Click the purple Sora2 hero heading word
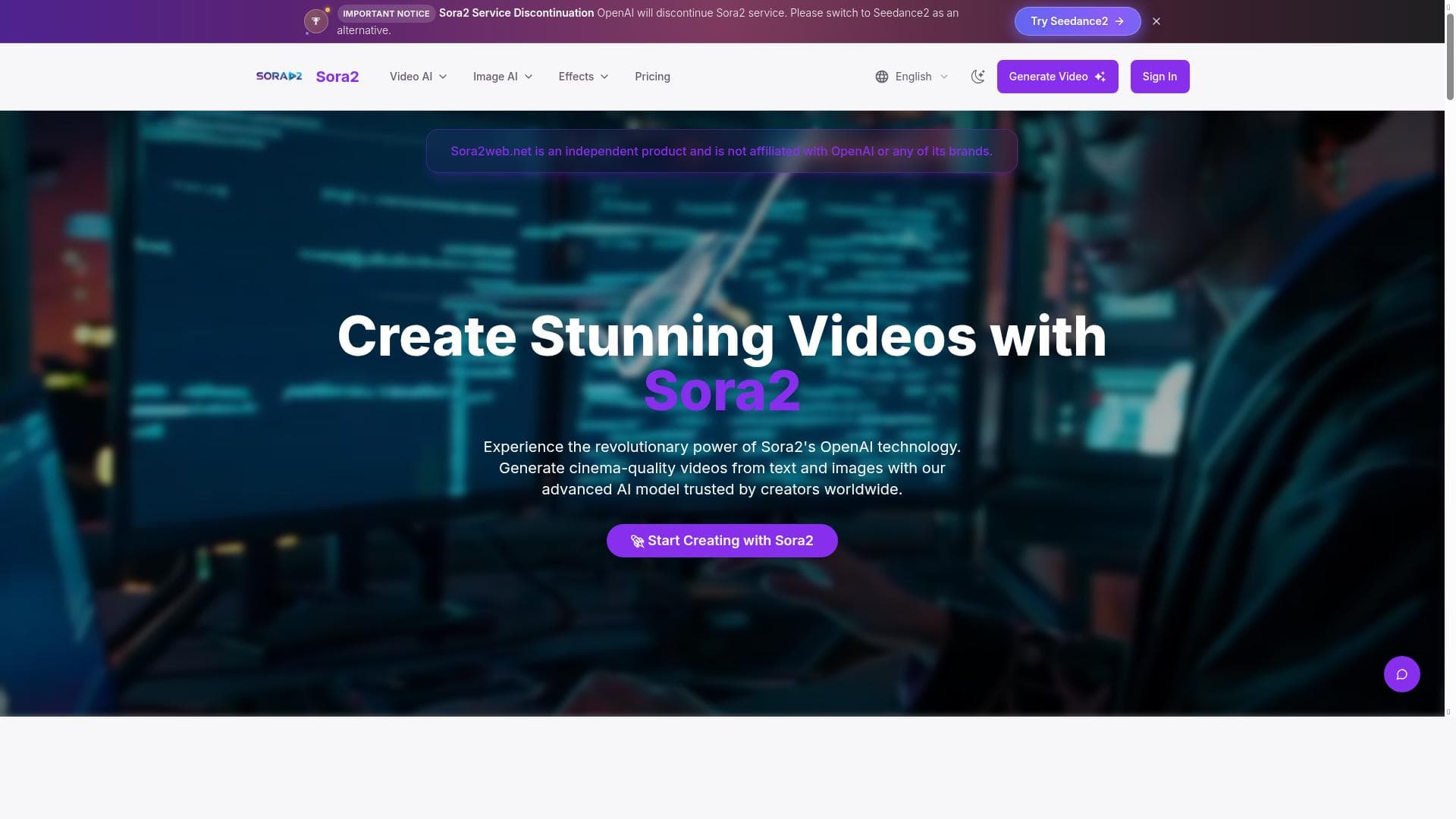This screenshot has width=1456, height=819. pos(722,391)
